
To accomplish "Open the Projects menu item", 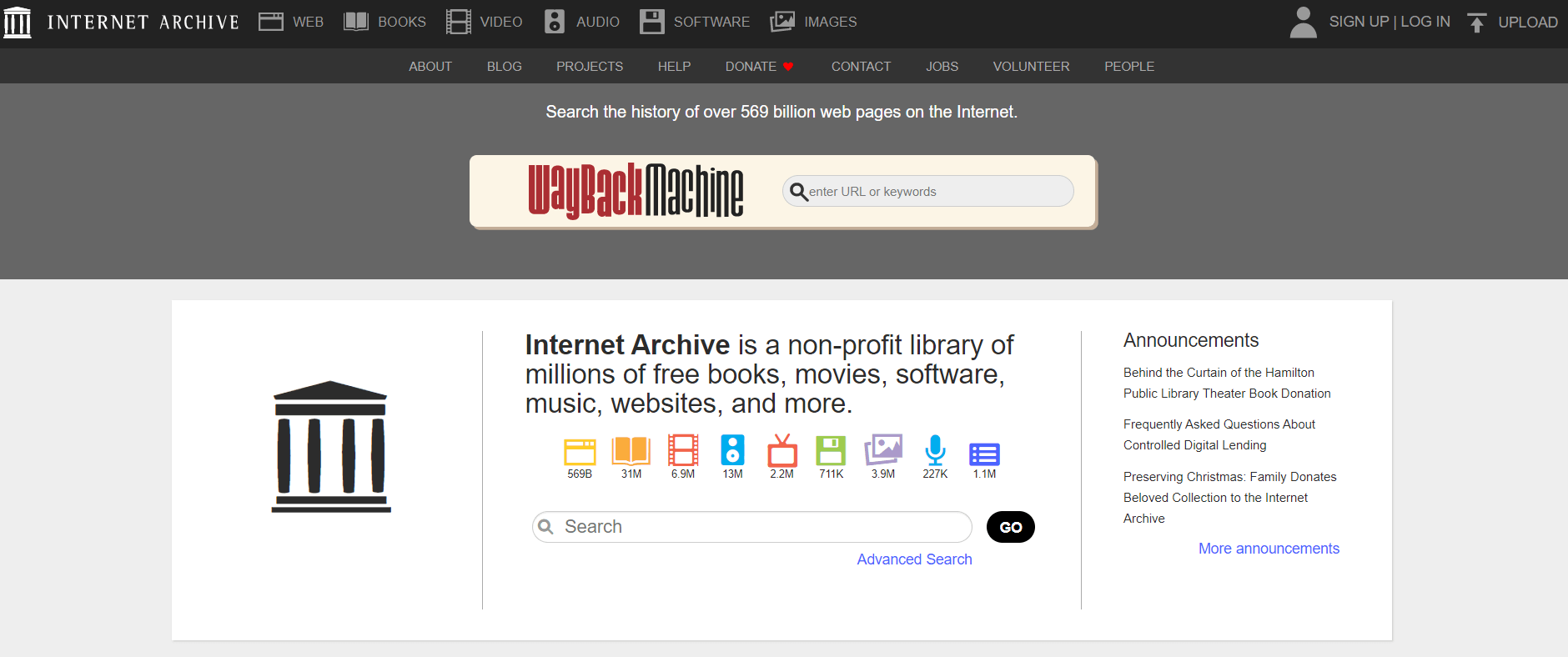I will [x=590, y=67].
